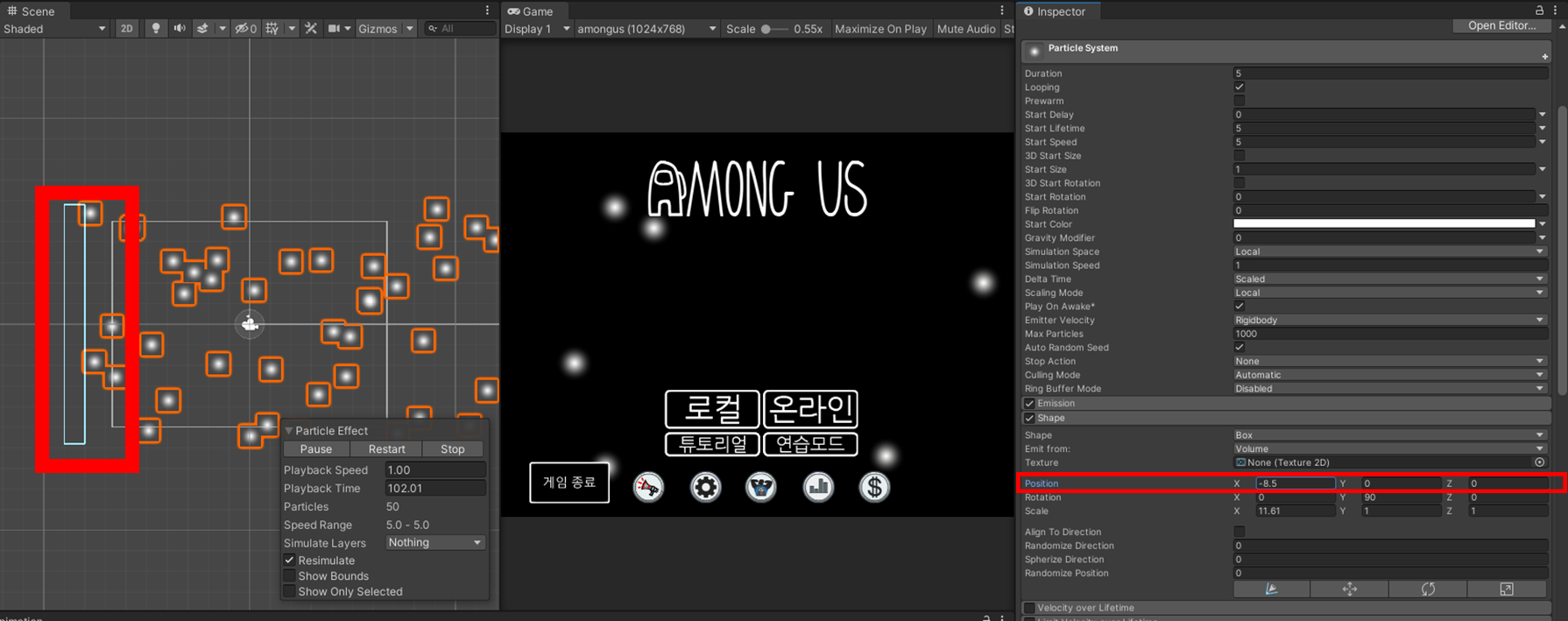The height and width of the screenshot is (621, 1568).
Task: Click the Open Editor button
Action: point(1501,25)
